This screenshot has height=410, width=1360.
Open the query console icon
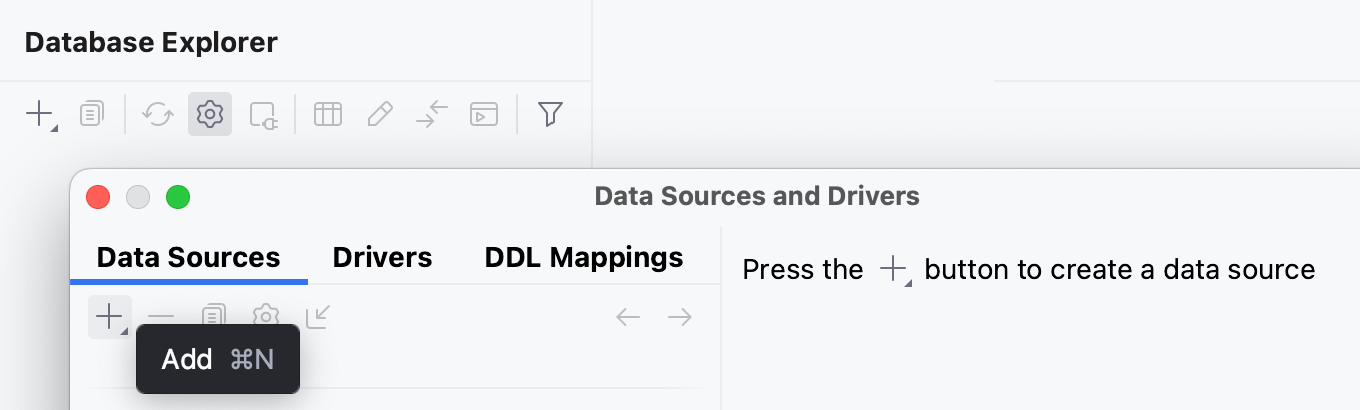point(484,115)
